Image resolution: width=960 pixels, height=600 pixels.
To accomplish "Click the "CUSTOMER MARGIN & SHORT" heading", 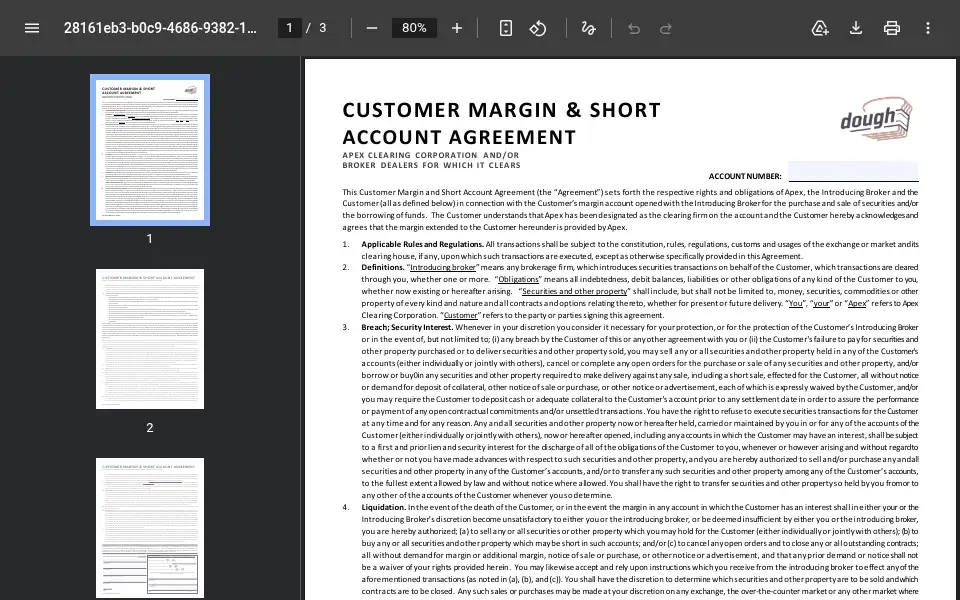I will (501, 110).
